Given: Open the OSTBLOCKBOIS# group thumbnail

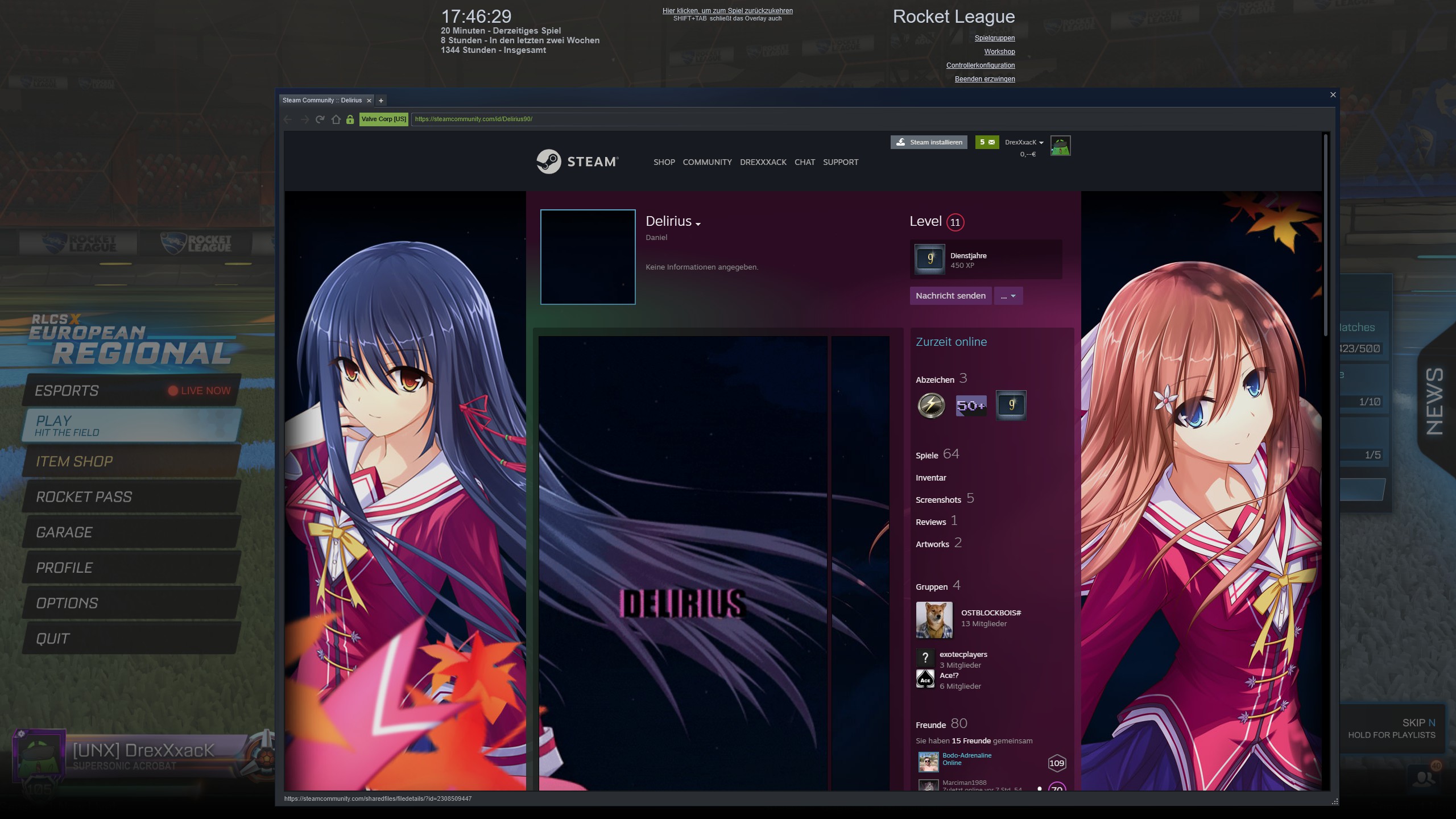Looking at the screenshot, I should pos(934,620).
